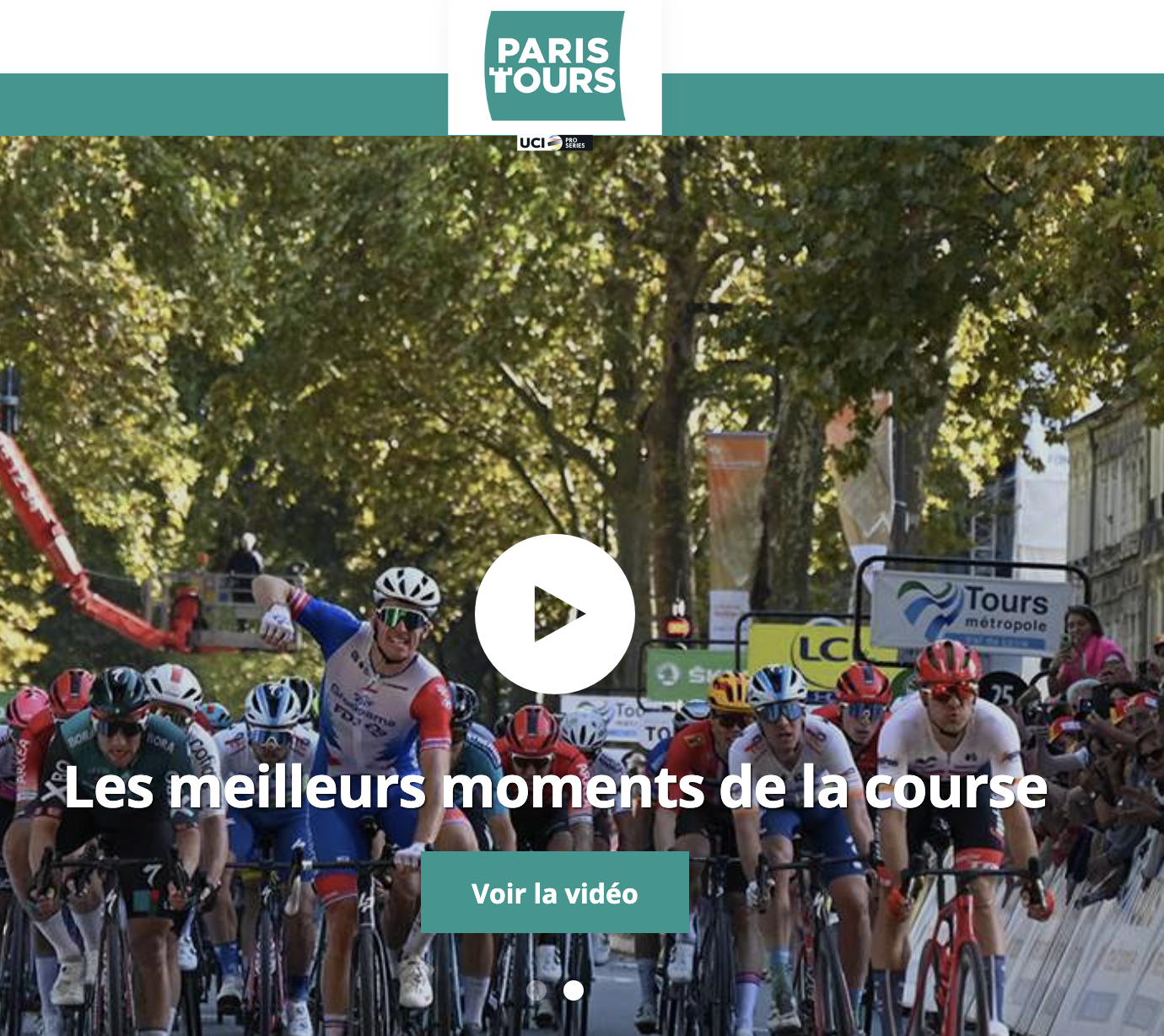
Task: Click the white and blue helmet of the celebrating rider
Action: click(x=407, y=586)
